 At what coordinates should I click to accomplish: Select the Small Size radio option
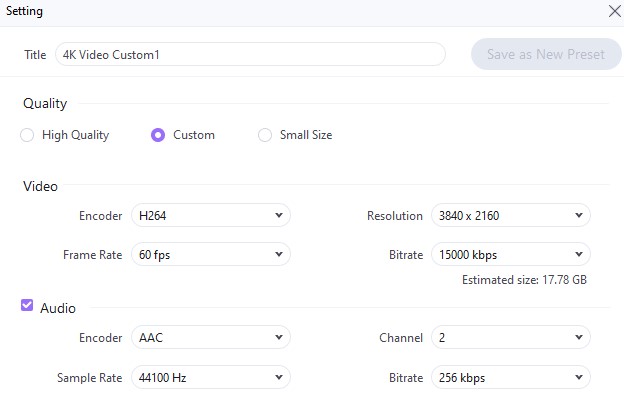click(265, 135)
